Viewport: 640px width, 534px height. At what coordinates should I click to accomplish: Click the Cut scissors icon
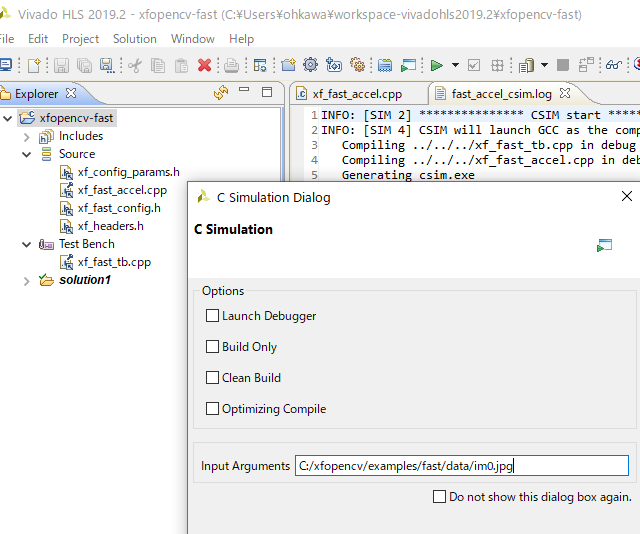pos(134,65)
